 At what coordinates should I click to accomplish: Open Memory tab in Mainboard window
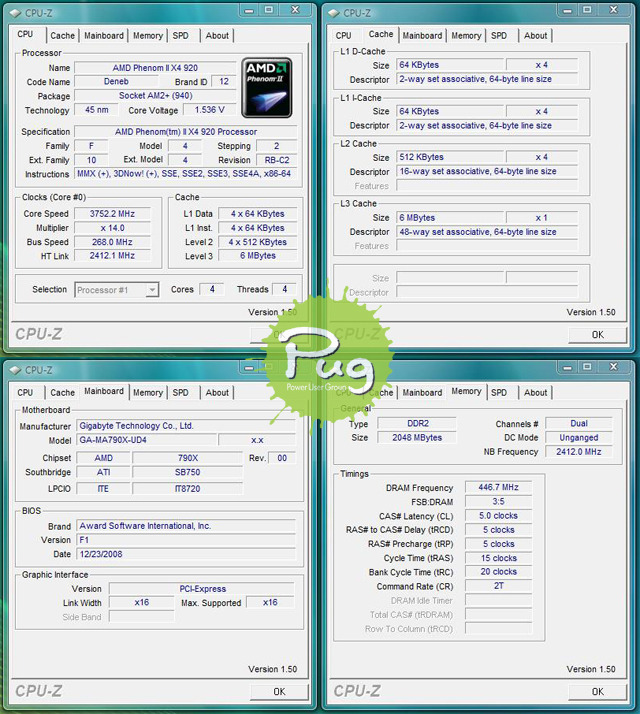[148, 393]
